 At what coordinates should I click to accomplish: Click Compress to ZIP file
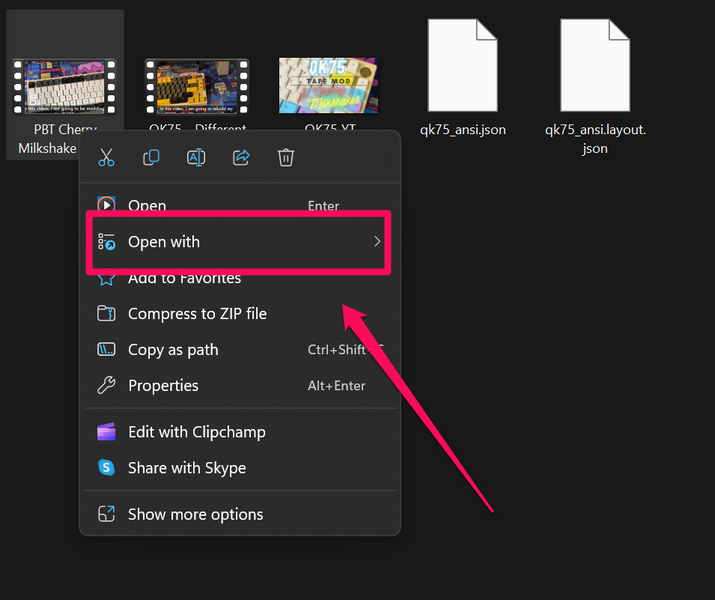[197, 314]
